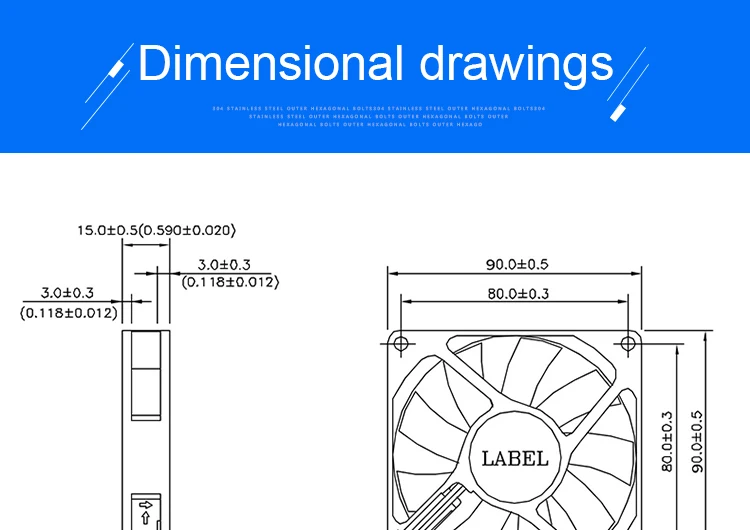Click the upward rotation arrow on side view
This screenshot has height=530, width=750.
[145, 519]
